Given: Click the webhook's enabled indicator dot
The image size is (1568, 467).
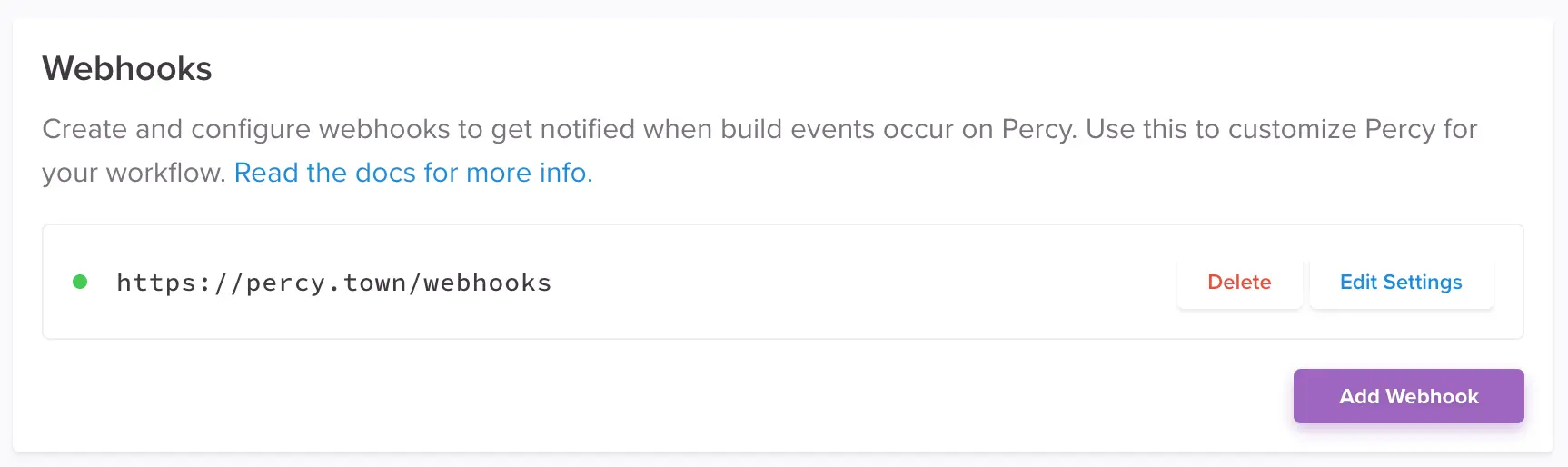Looking at the screenshot, I should pyautogui.click(x=80, y=282).
